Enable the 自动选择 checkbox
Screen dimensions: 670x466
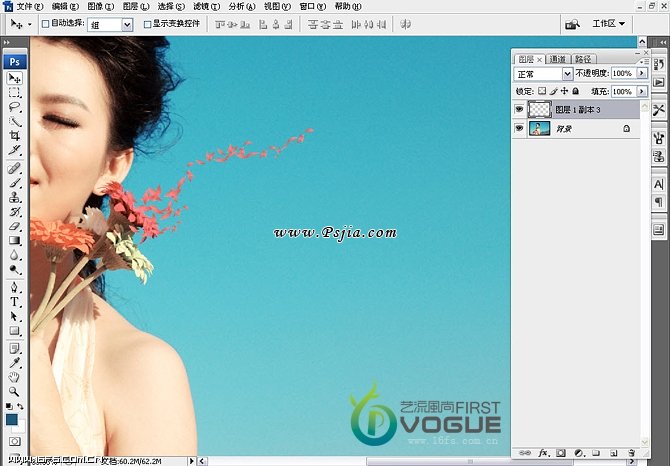coord(46,23)
